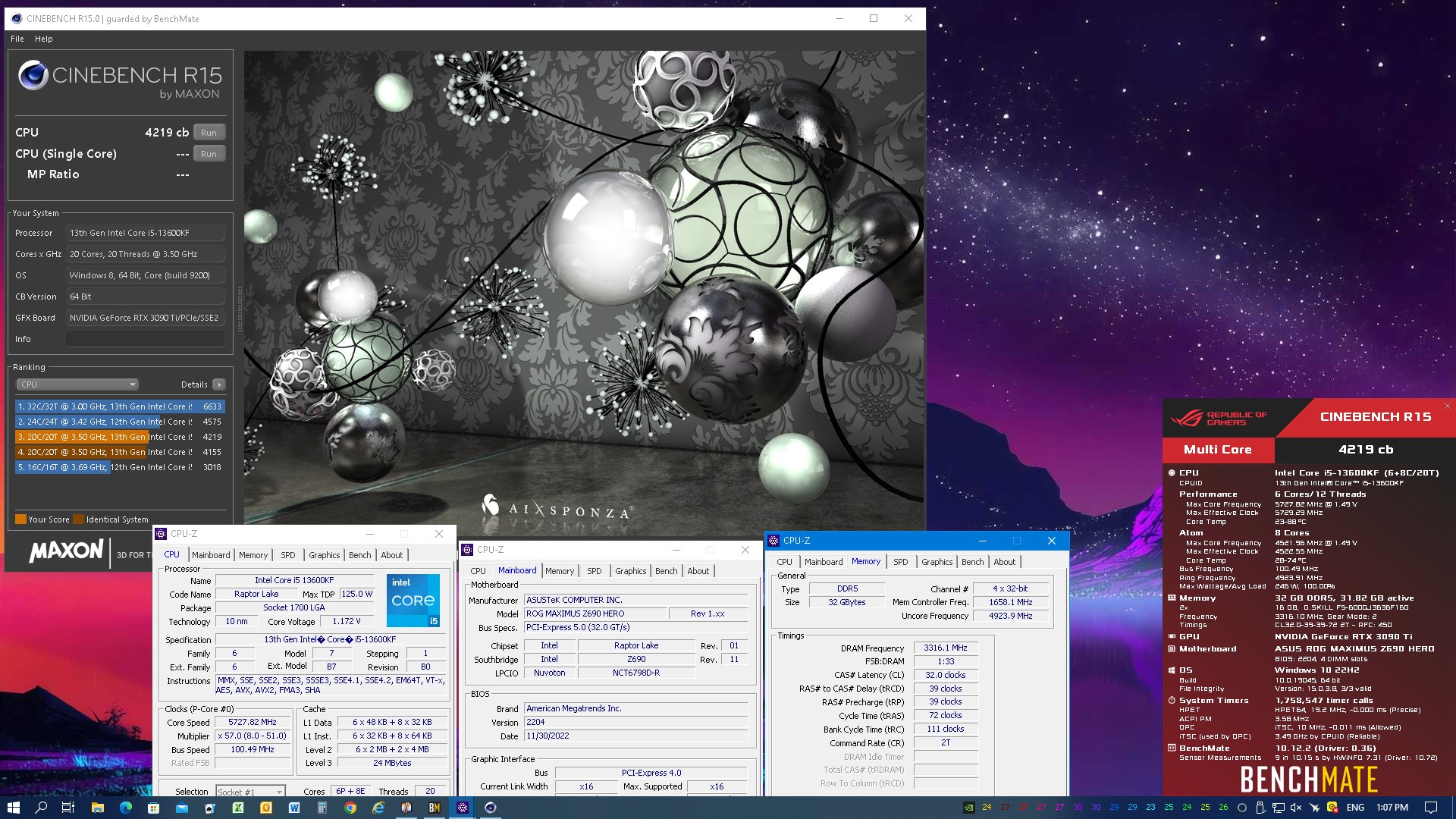This screenshot has height=819, width=1456.
Task: Switch to Memory tab in left CPU-Z window
Action: point(253,555)
